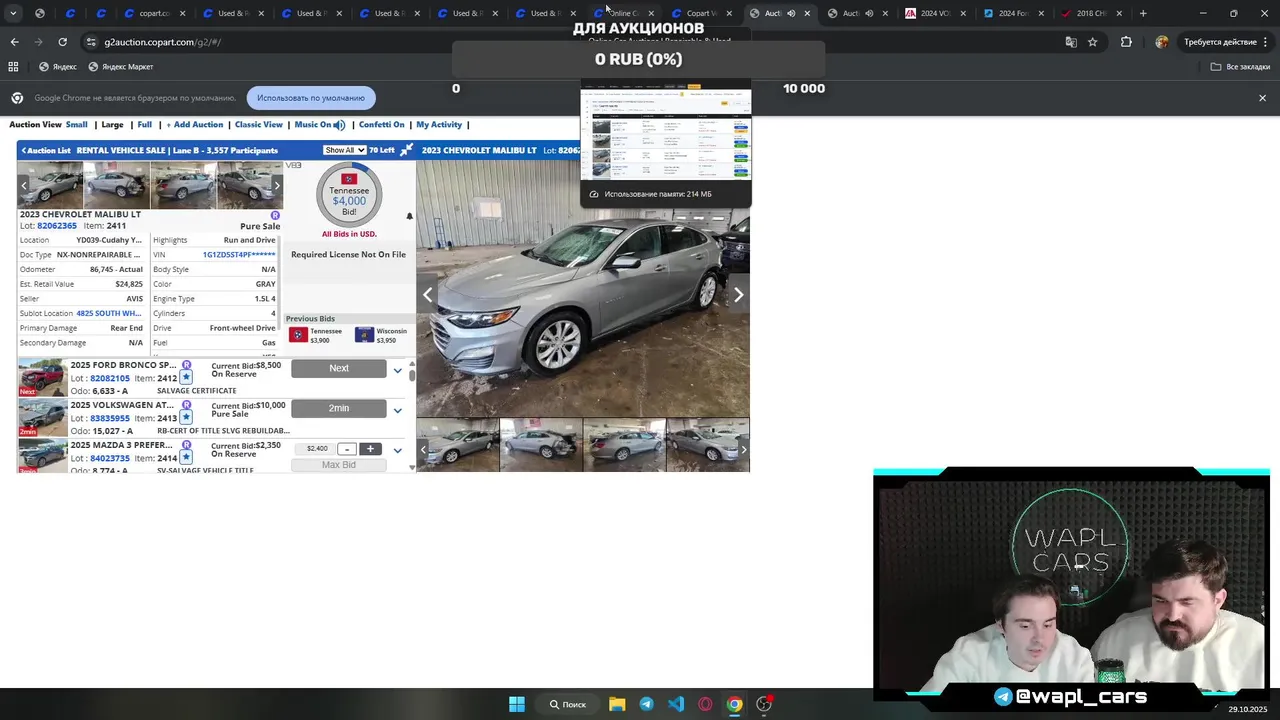Show next thumbnails in lot image strip

pos(277,185)
